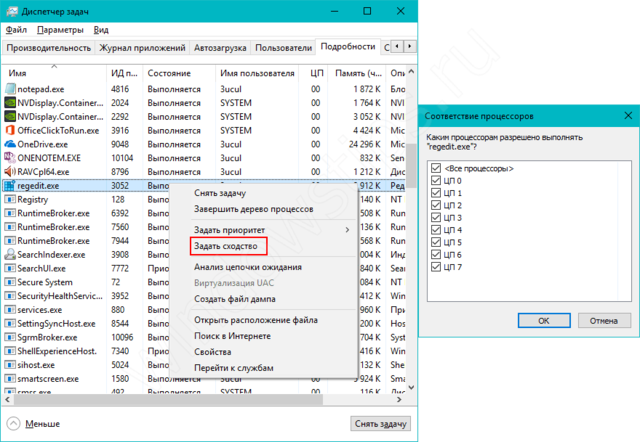640x442 pixels.
Task: Click the notepad.exe process icon
Action: [10, 88]
